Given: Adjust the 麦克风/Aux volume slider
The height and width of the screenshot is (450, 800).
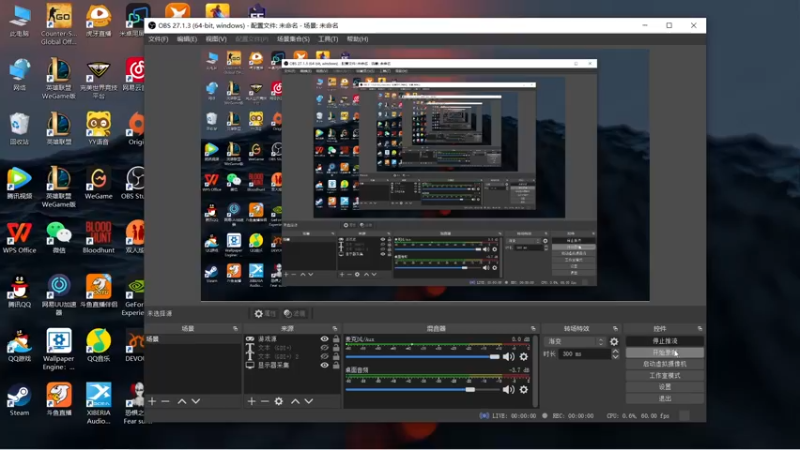Looking at the screenshot, I should click(422, 357).
